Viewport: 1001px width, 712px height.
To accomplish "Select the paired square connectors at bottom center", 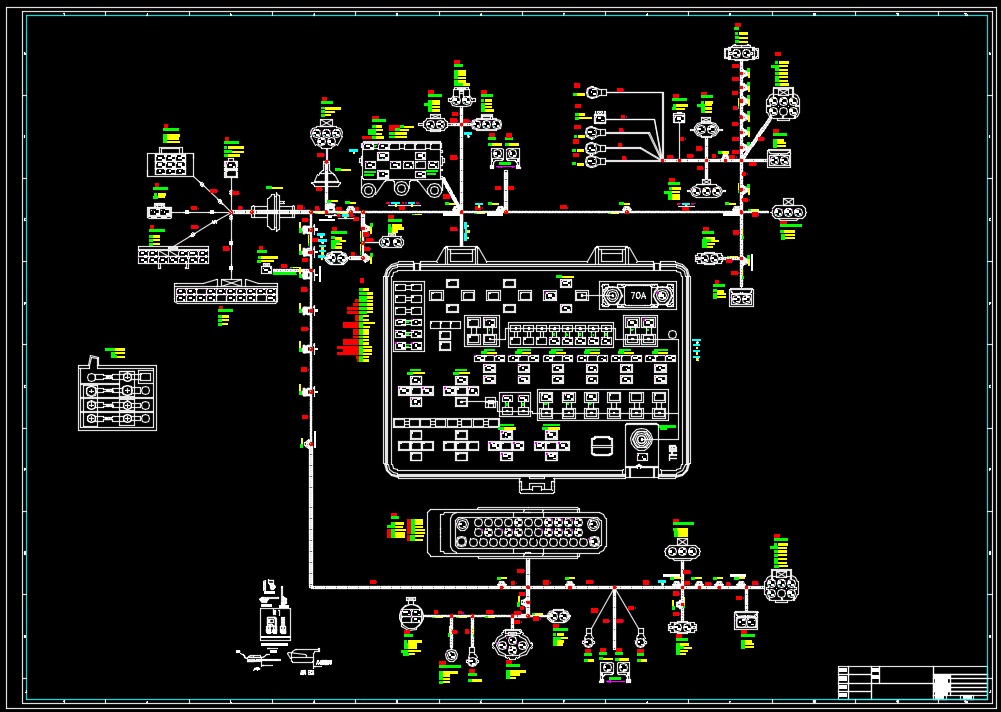I will point(614,667).
